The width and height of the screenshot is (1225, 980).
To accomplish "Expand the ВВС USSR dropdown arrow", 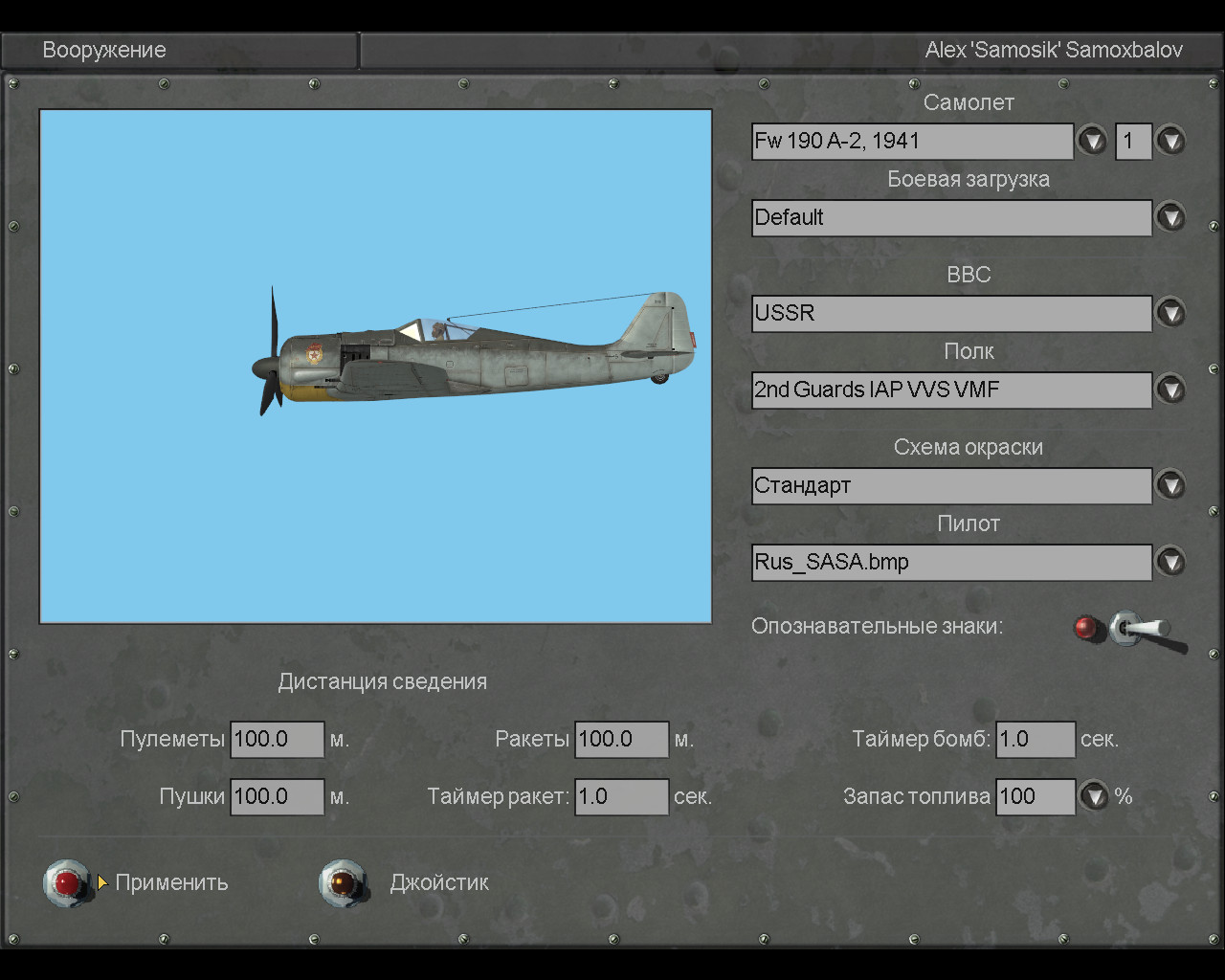I will (1170, 313).
